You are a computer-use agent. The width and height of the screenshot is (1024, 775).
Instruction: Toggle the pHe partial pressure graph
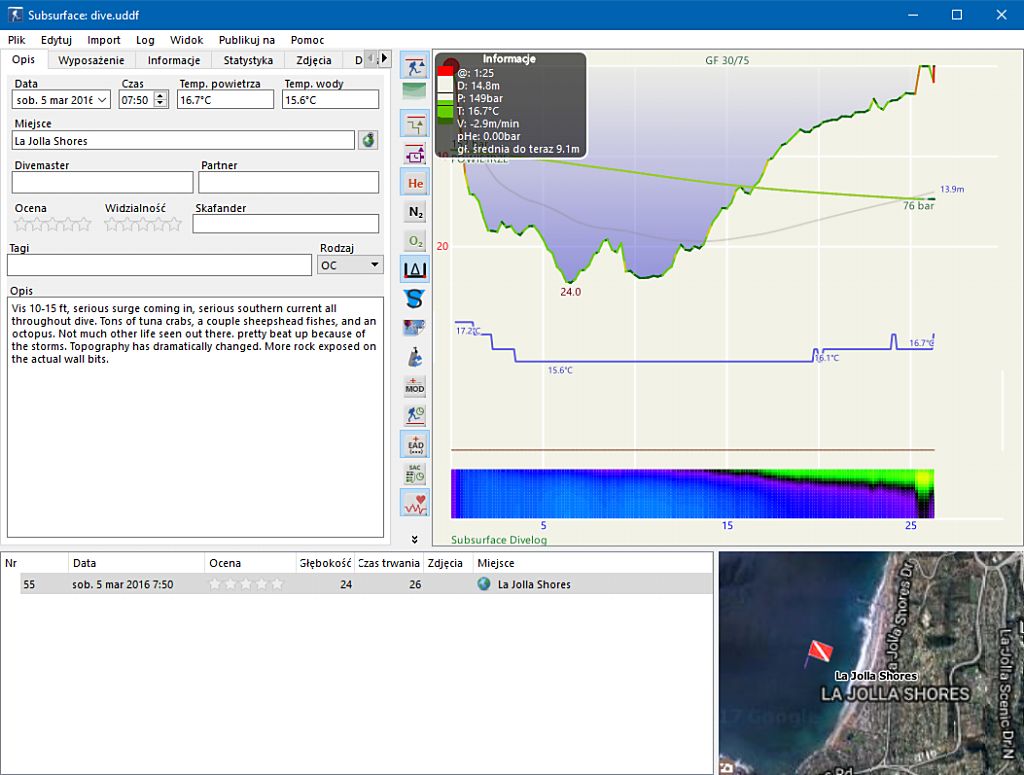(414, 182)
